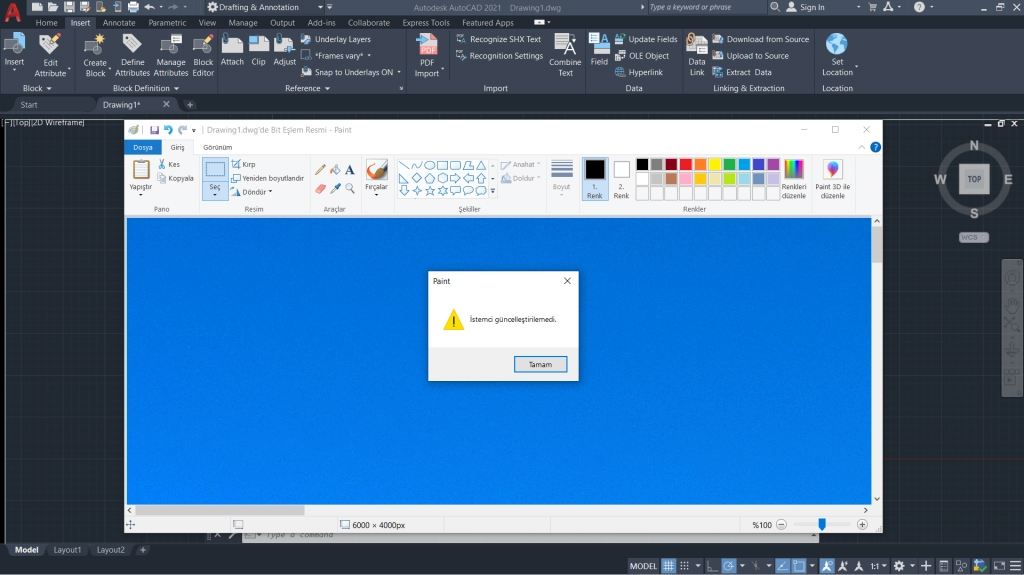Select the Color picker tool in Paint
Image resolution: width=1024 pixels, height=575 pixels.
[335, 188]
